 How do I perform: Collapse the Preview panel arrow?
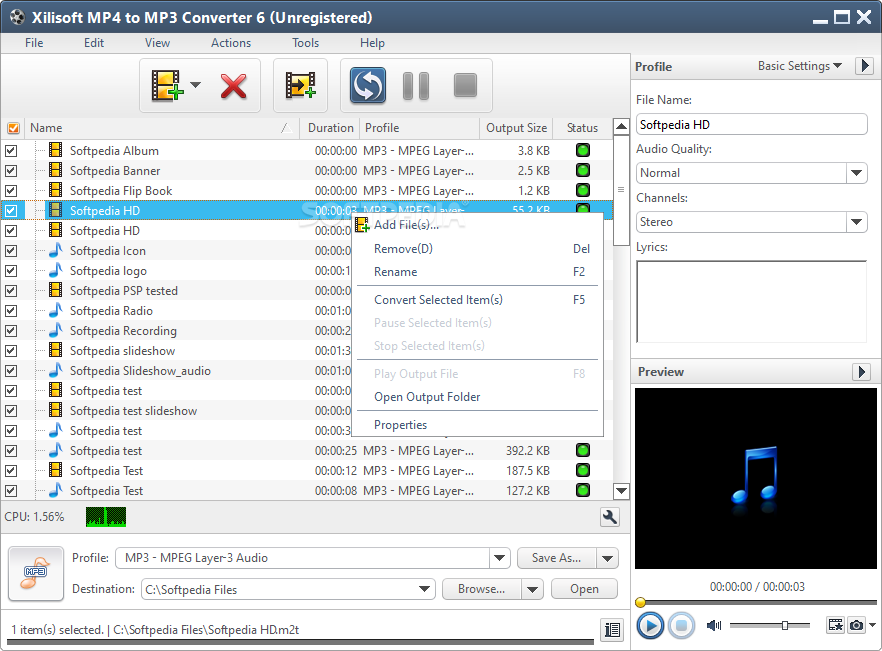pos(862,371)
